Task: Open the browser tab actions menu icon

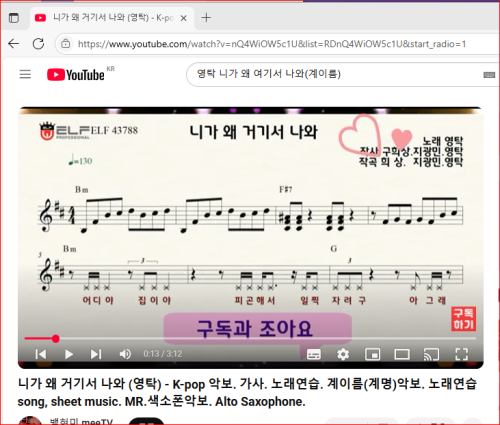Action: 14,18
